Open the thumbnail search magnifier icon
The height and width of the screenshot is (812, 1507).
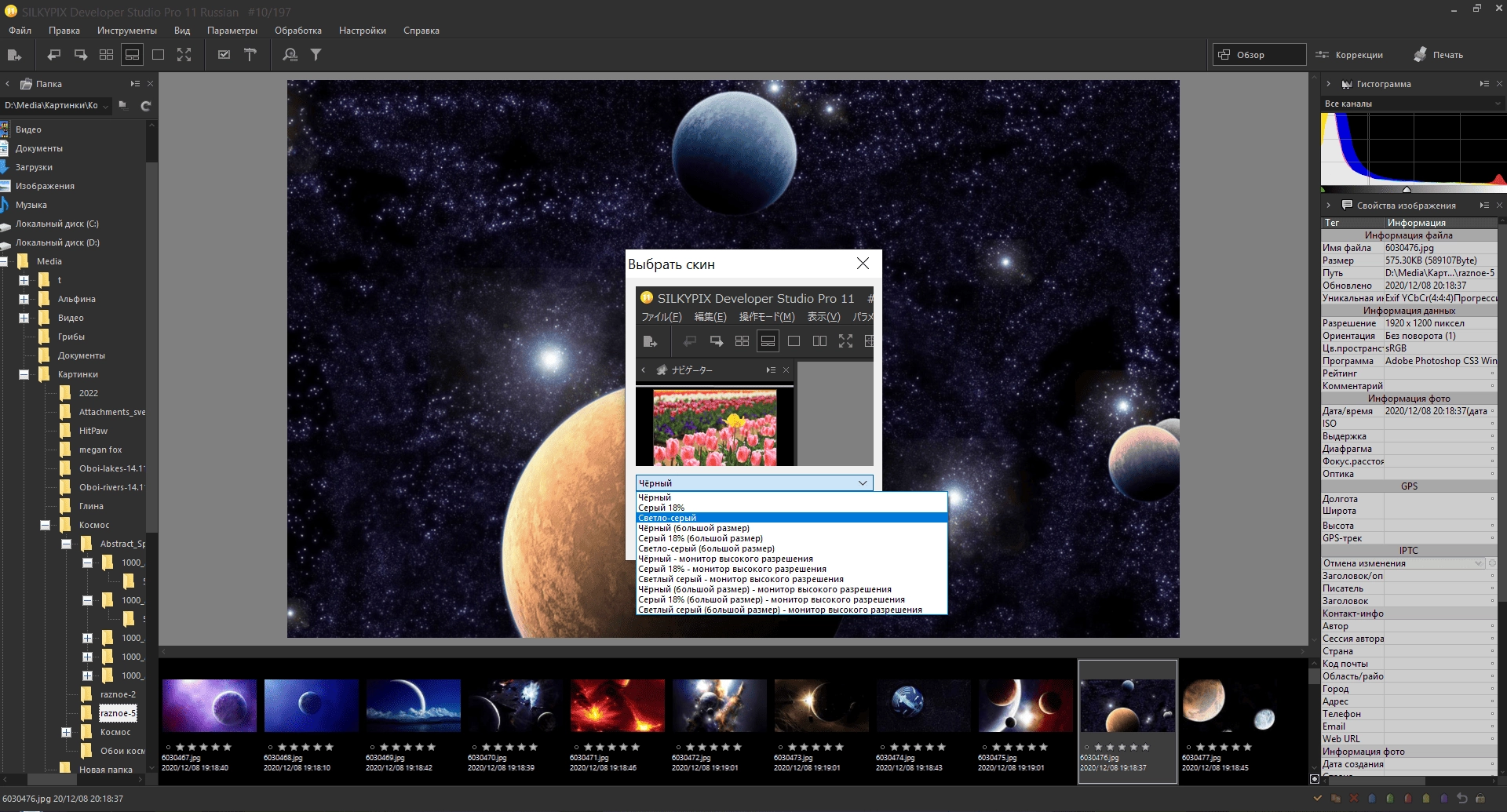[x=290, y=55]
